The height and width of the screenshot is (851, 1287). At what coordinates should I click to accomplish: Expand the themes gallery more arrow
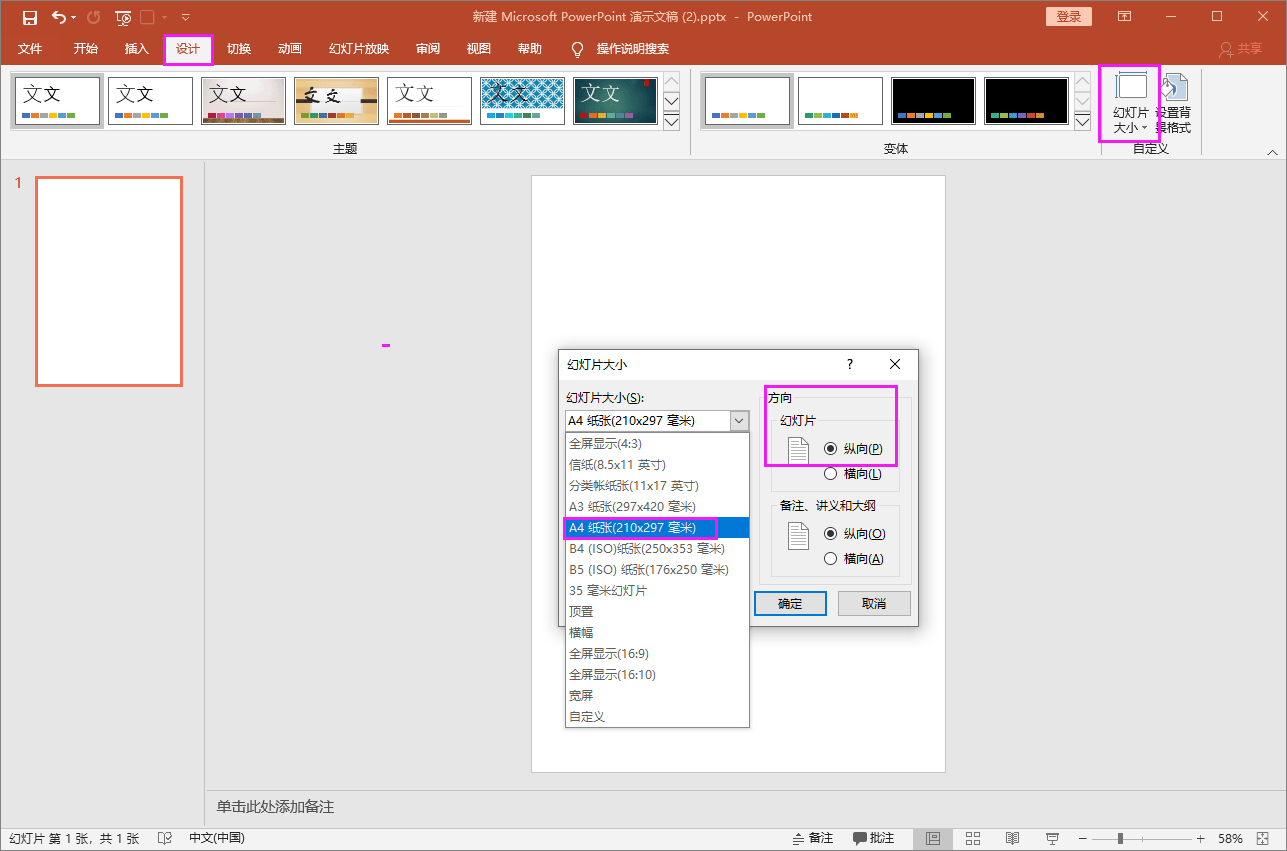(672, 122)
